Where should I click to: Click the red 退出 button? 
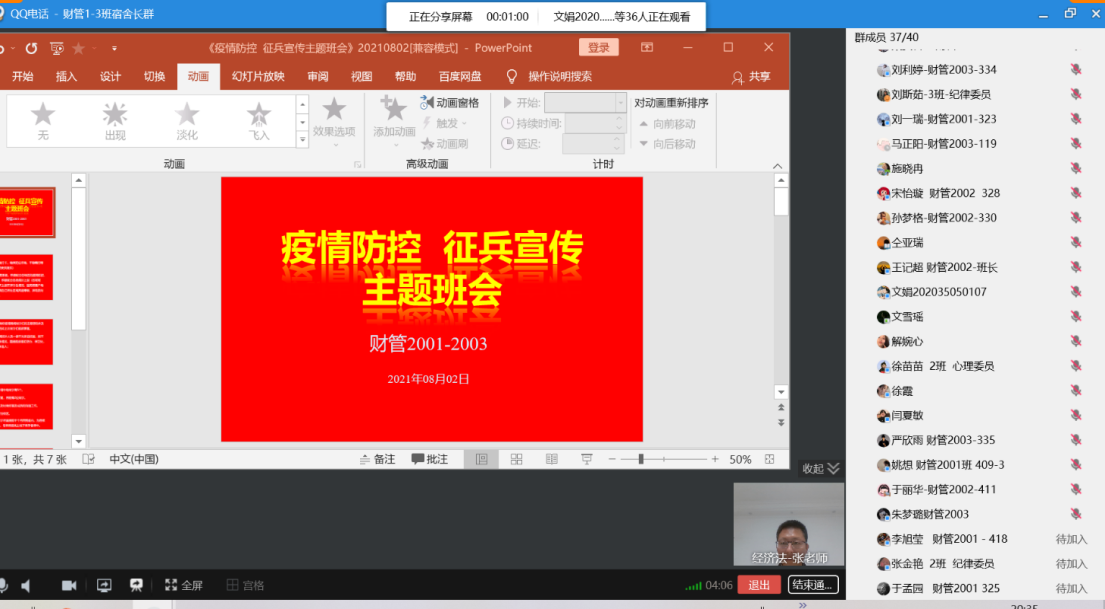pyautogui.click(x=759, y=585)
